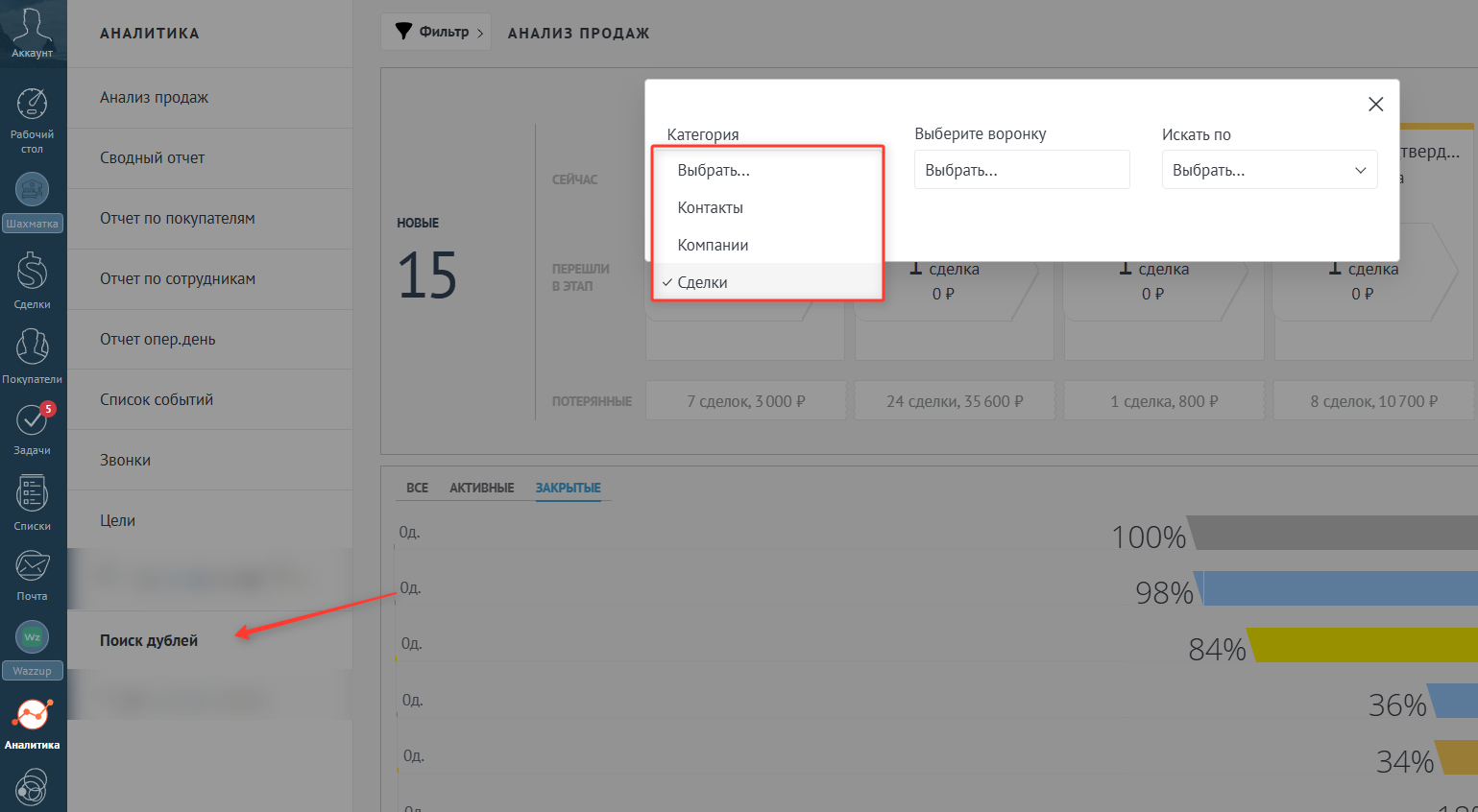1478x812 pixels.
Task: Click the 24 сделки, 35 600 ₽ lost cell
Action: (955, 401)
